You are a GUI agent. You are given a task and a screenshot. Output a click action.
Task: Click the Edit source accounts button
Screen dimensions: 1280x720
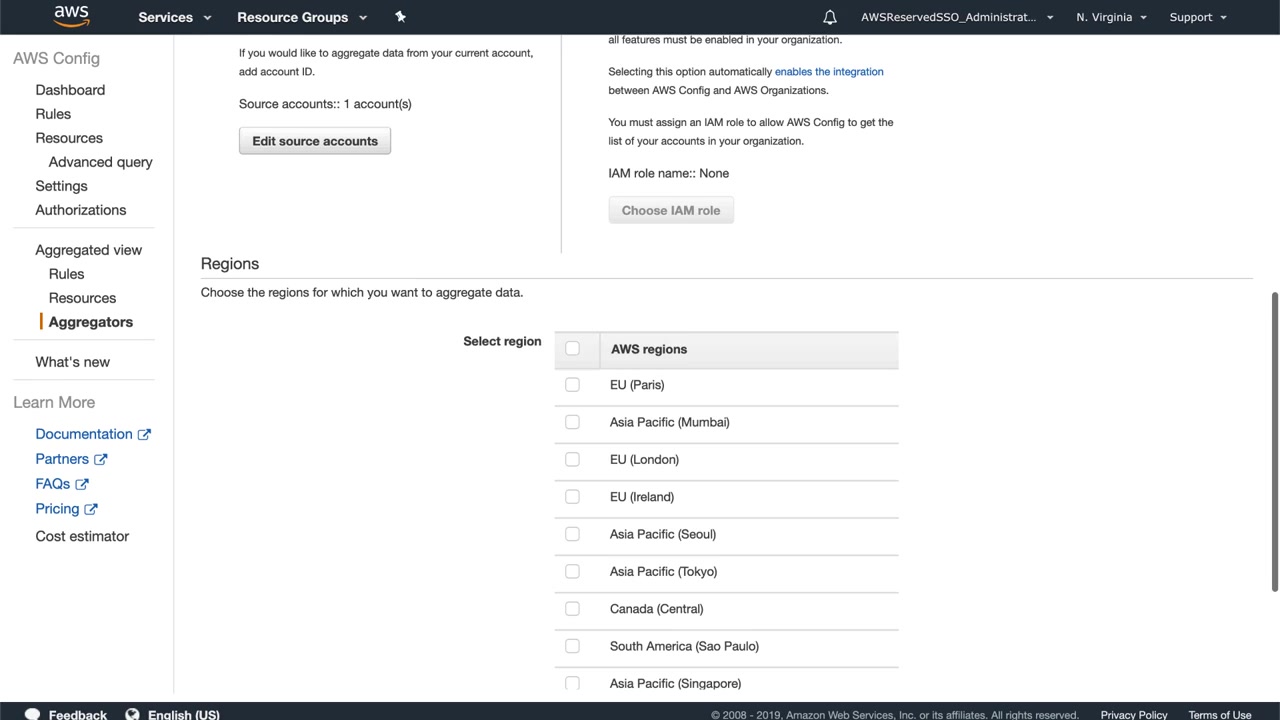(315, 141)
